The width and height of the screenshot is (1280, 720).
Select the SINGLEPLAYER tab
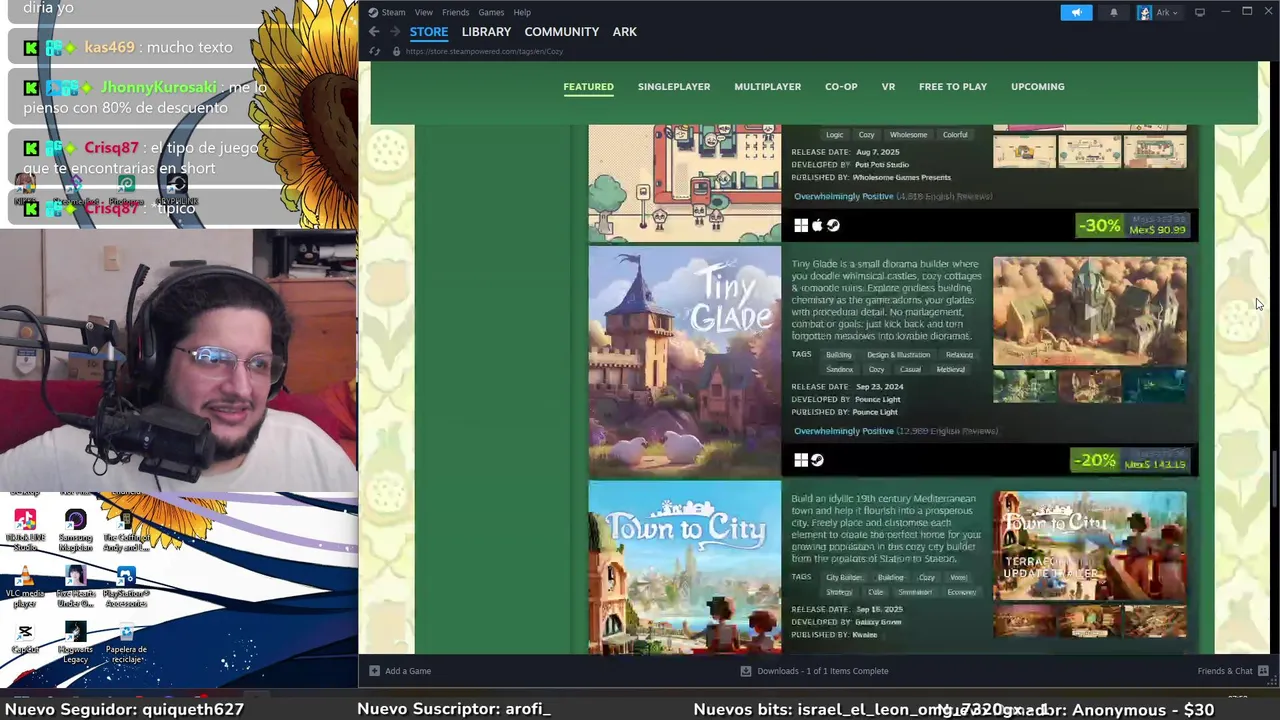[674, 87]
